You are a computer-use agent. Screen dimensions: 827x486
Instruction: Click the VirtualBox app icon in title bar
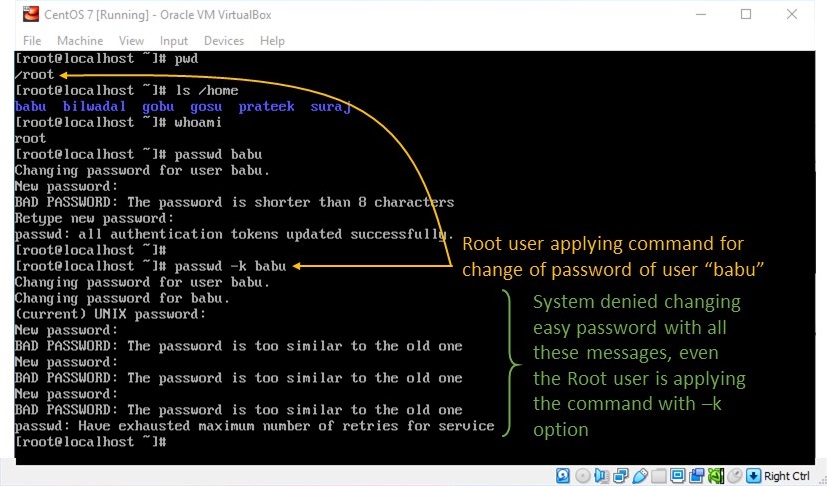[31, 14]
